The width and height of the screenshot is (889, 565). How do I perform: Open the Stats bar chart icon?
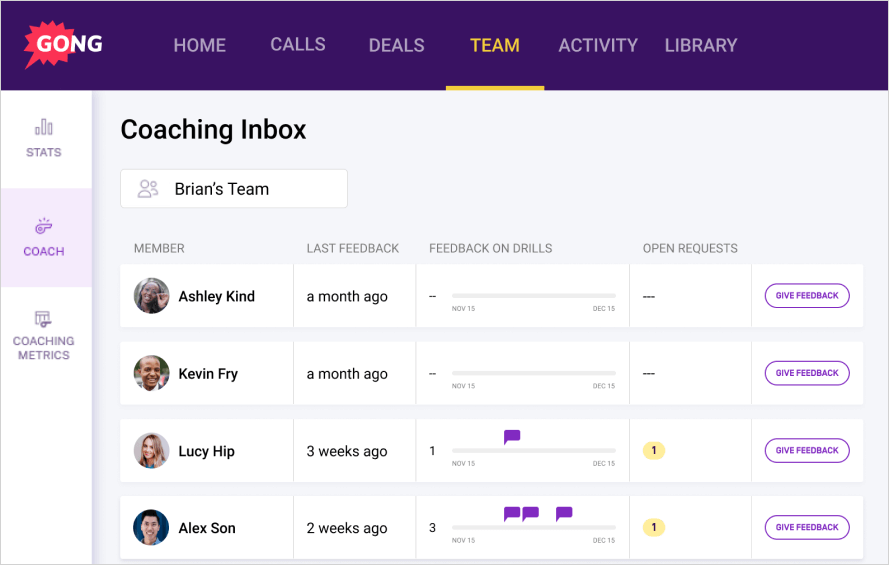tap(44, 127)
